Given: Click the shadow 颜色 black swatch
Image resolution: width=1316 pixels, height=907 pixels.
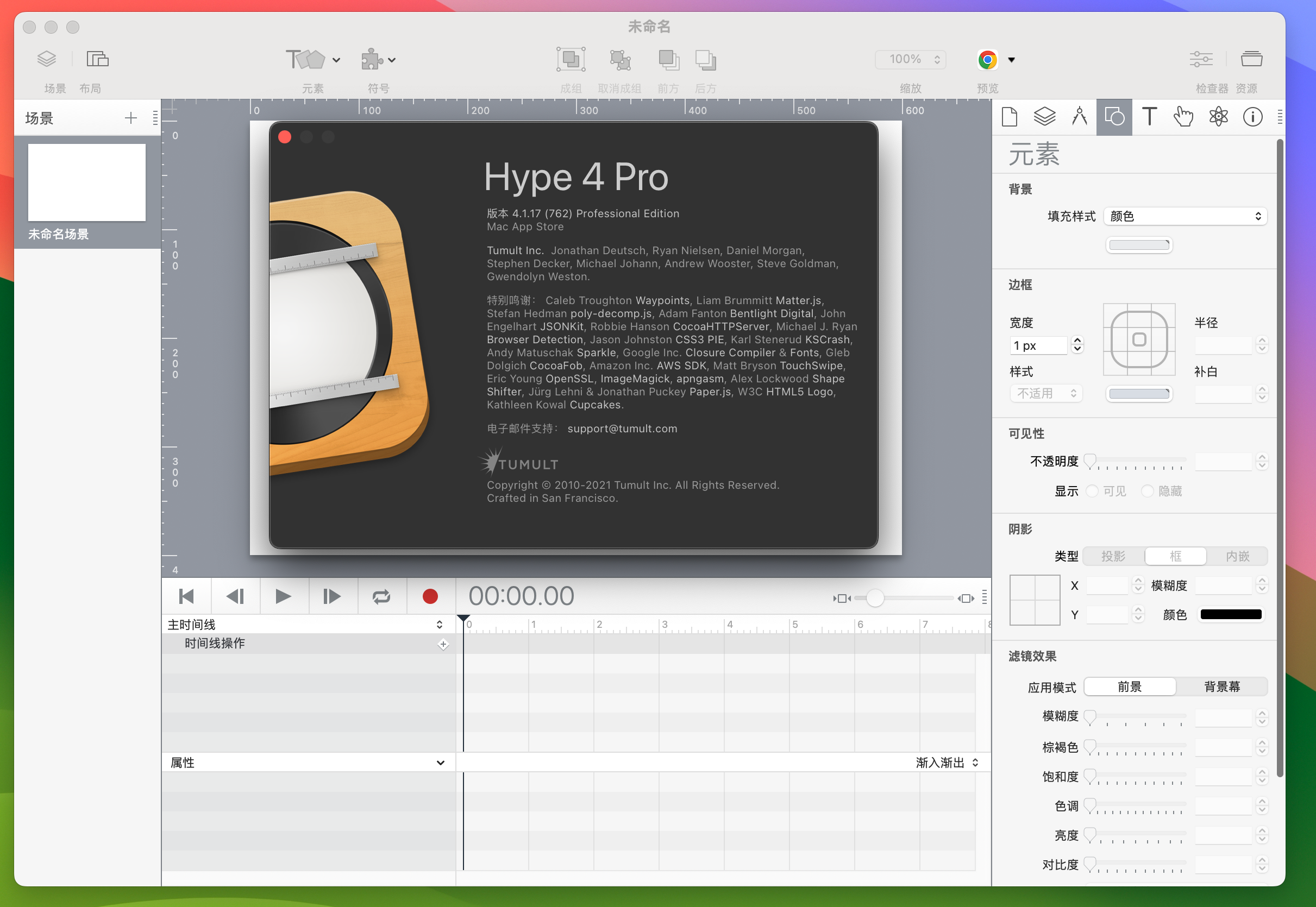Looking at the screenshot, I should click(1231, 614).
